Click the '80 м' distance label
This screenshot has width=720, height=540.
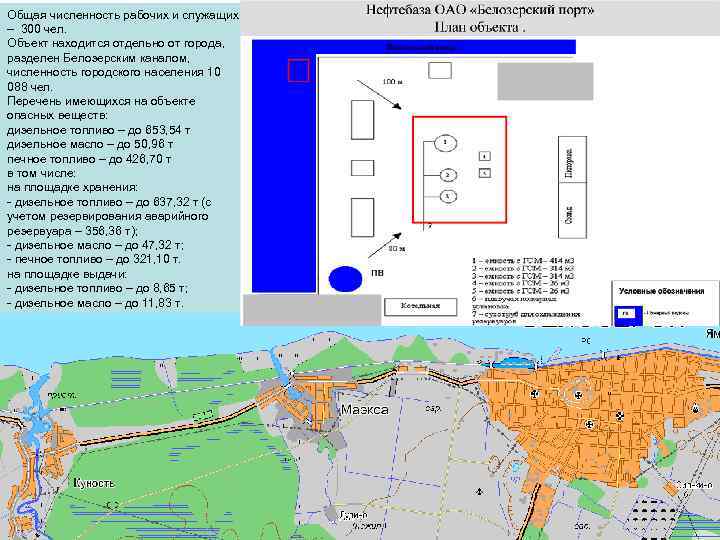click(x=397, y=248)
